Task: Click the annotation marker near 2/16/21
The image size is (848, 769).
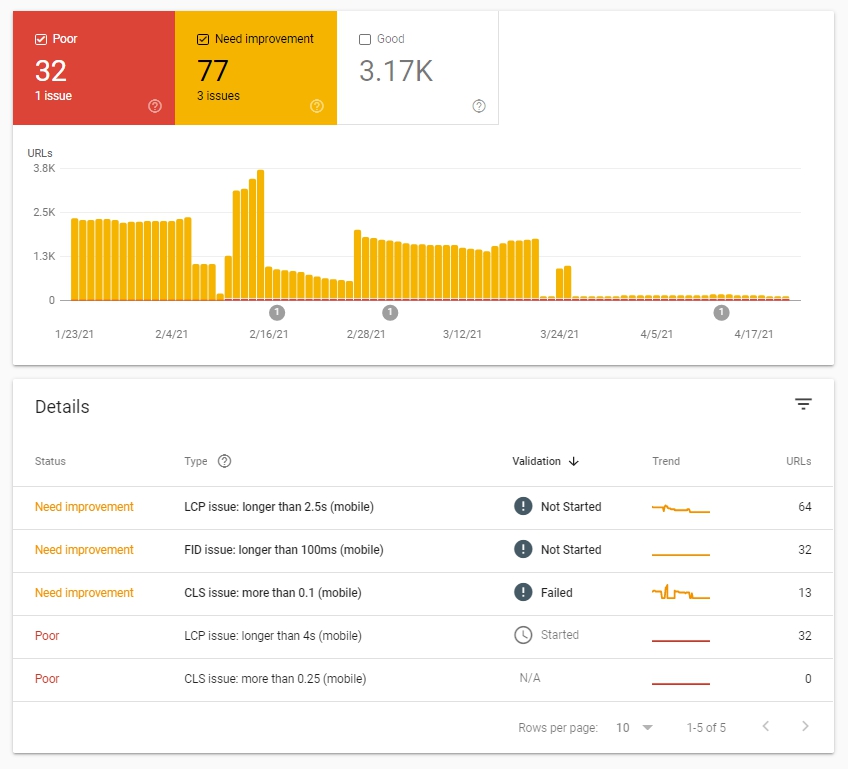Action: tap(278, 312)
